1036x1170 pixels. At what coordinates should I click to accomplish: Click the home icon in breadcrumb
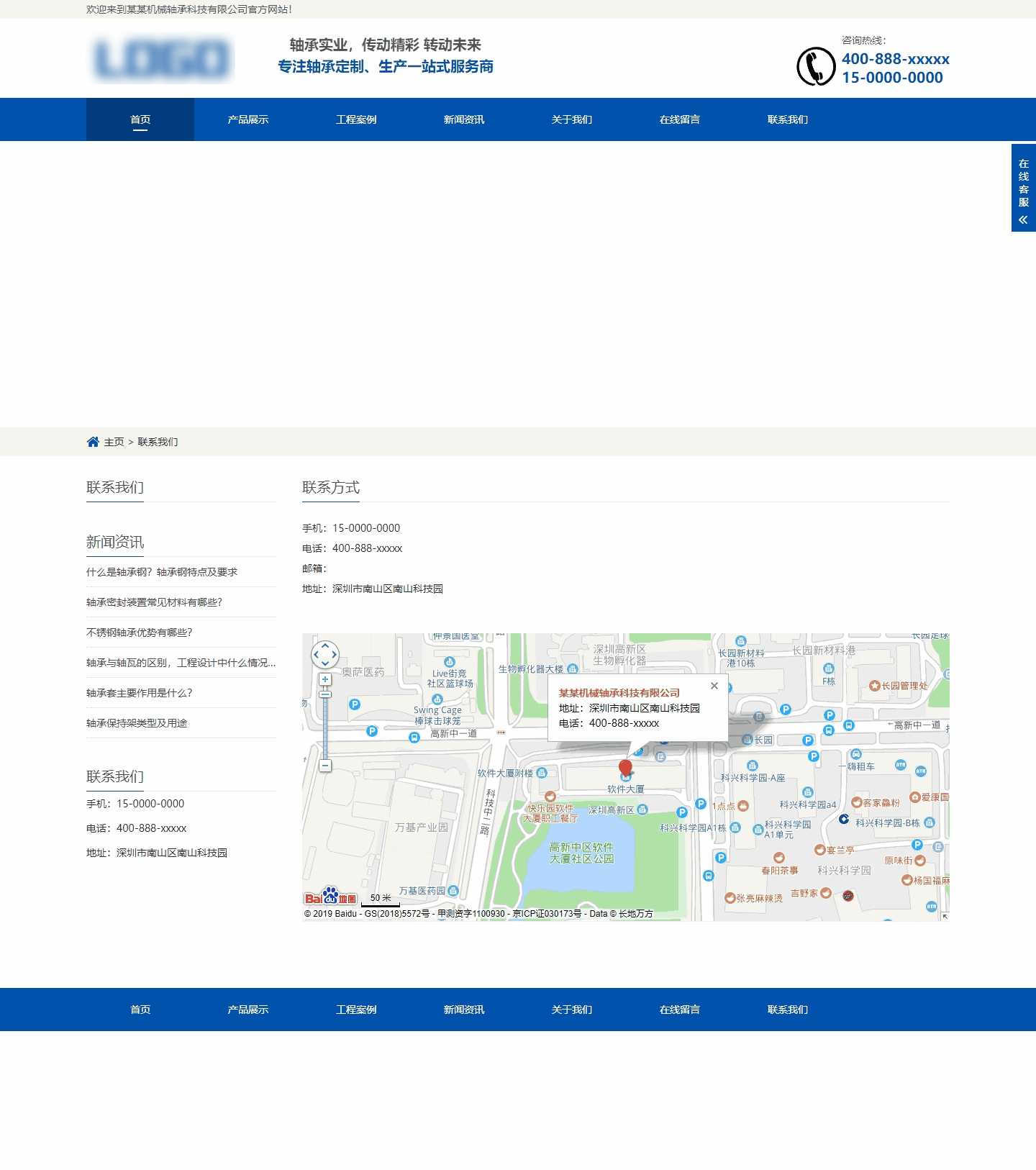tap(93, 442)
